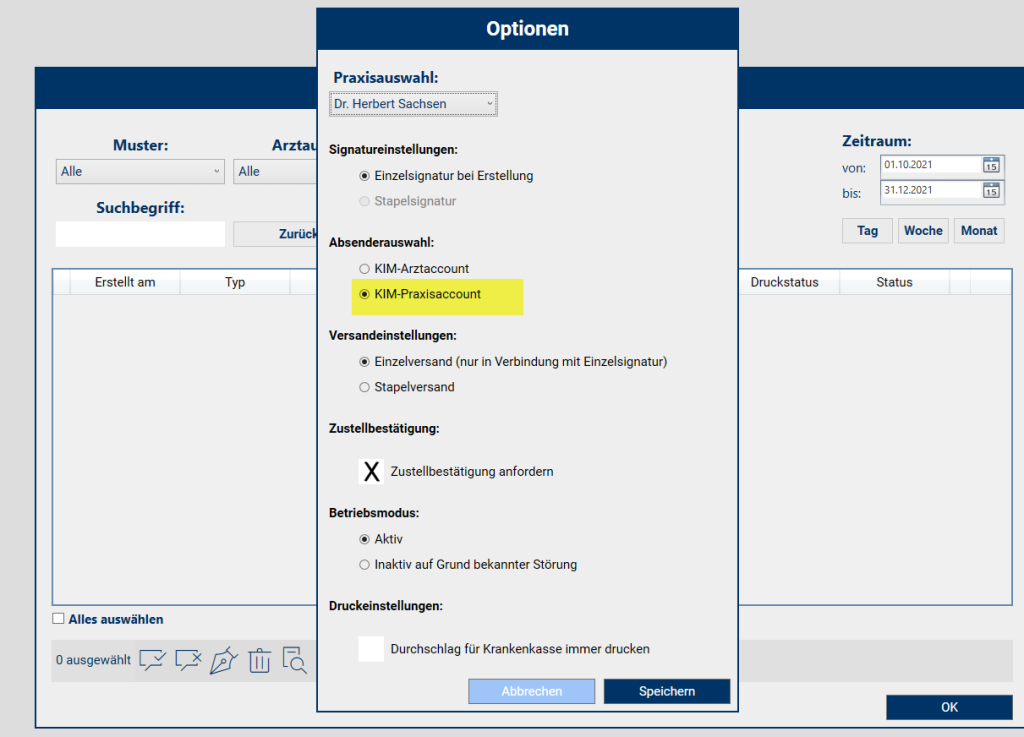
Task: Click the Speichern button
Action: click(x=667, y=691)
